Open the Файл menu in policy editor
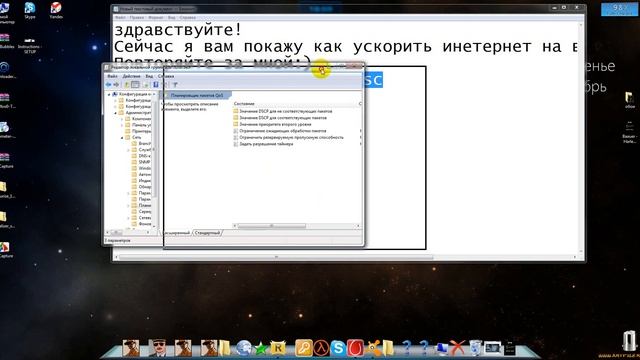The width and height of the screenshot is (640, 360). pos(112,76)
